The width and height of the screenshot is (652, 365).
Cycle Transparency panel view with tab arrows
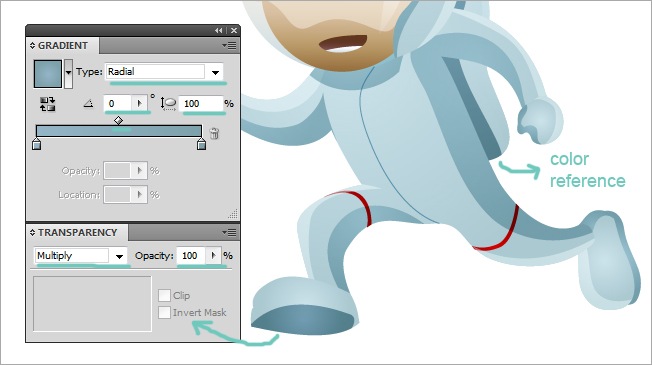click(32, 232)
